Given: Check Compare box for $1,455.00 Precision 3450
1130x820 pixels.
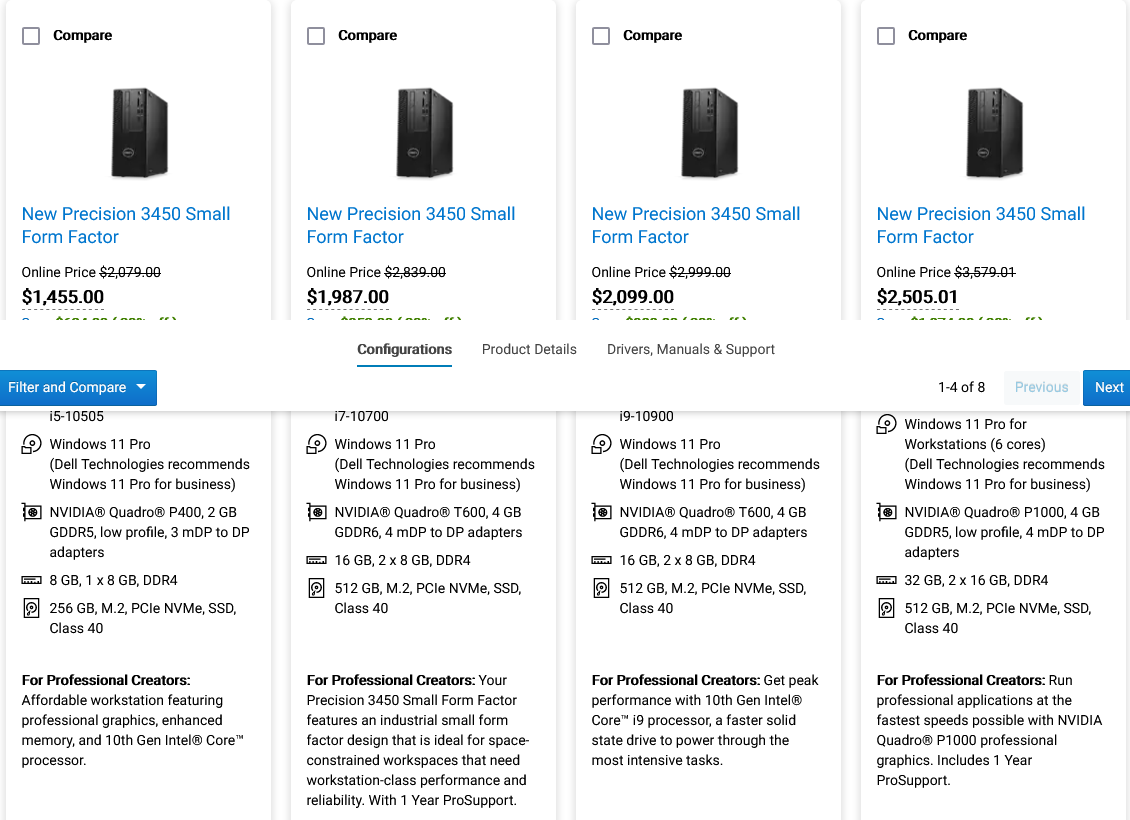Looking at the screenshot, I should click(x=31, y=35).
